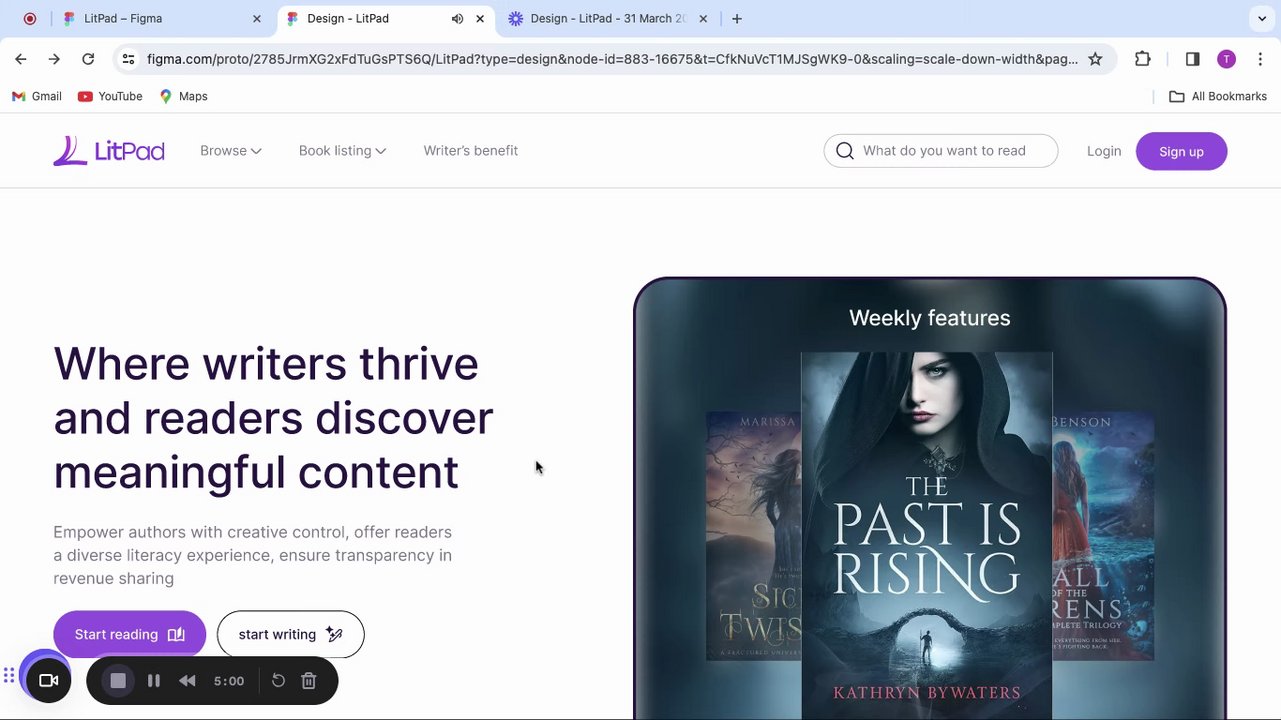Pause the screen recording
1281x720 pixels.
click(154, 681)
